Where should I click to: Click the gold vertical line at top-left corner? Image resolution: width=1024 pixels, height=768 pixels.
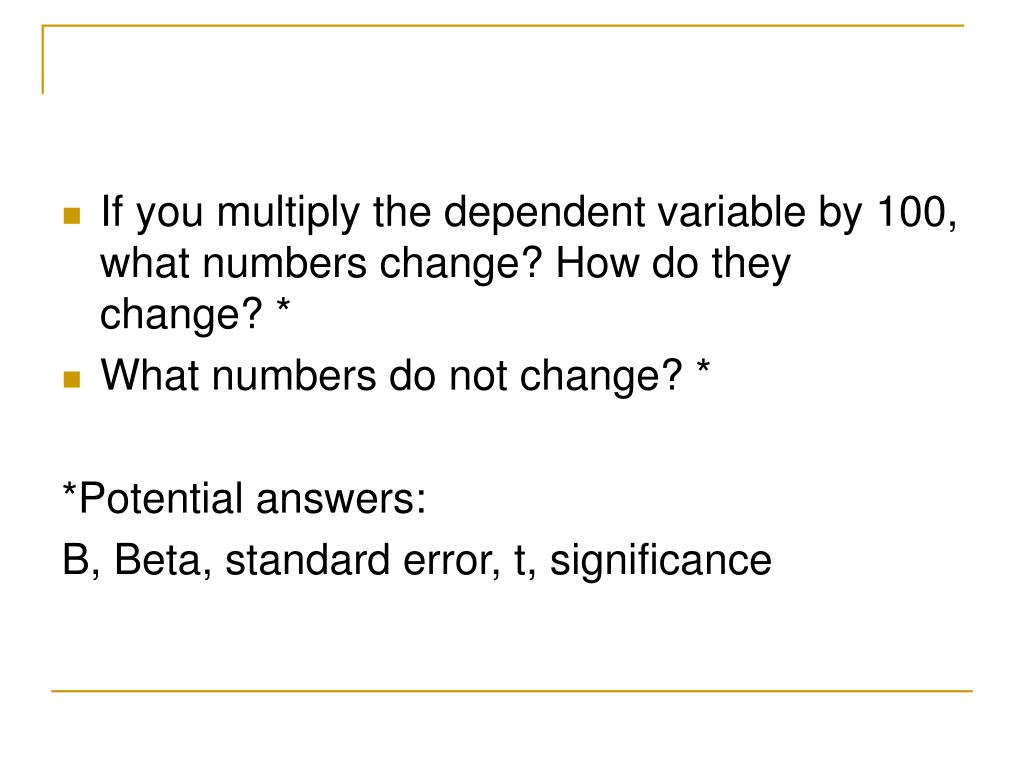click(x=43, y=59)
